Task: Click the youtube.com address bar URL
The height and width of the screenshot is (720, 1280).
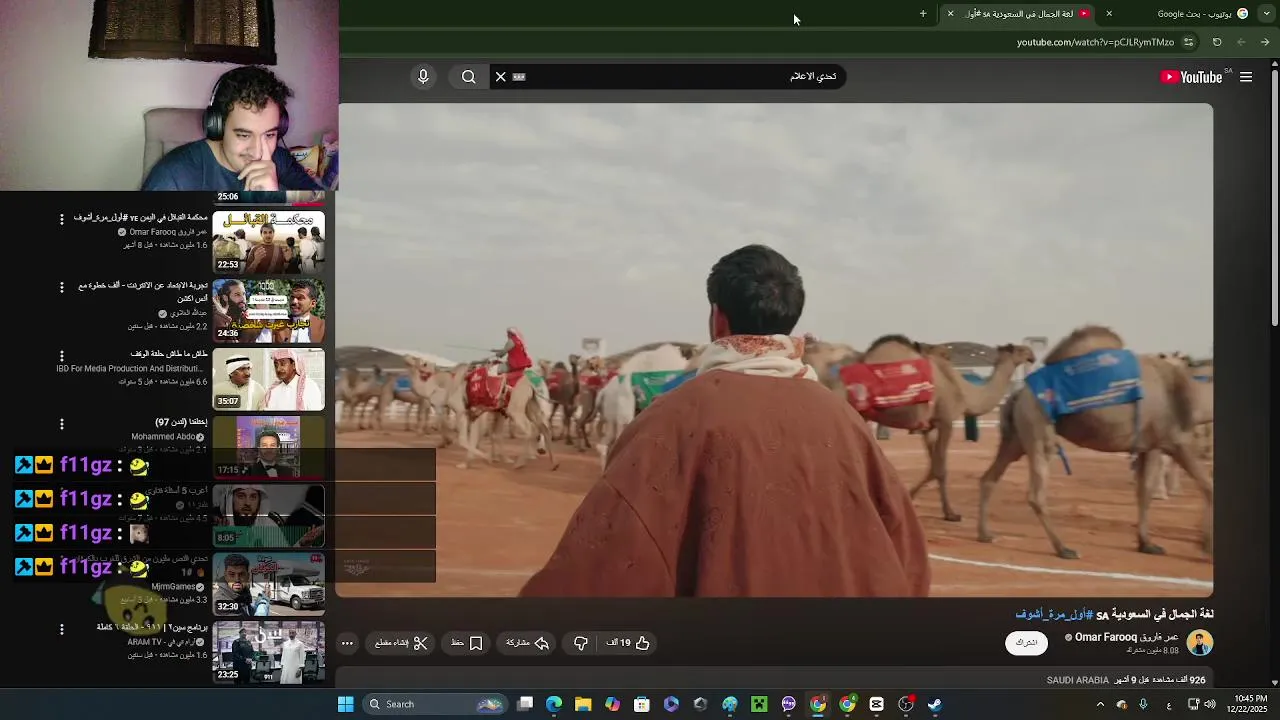Action: (1095, 42)
